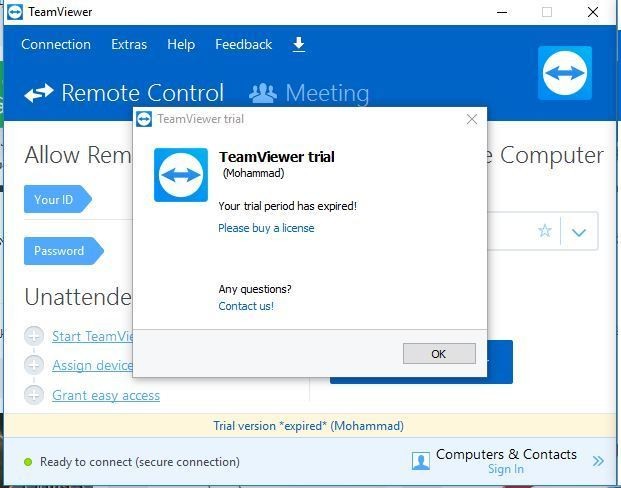
Task: Click the small icon in trial dialog title
Action: 144,119
